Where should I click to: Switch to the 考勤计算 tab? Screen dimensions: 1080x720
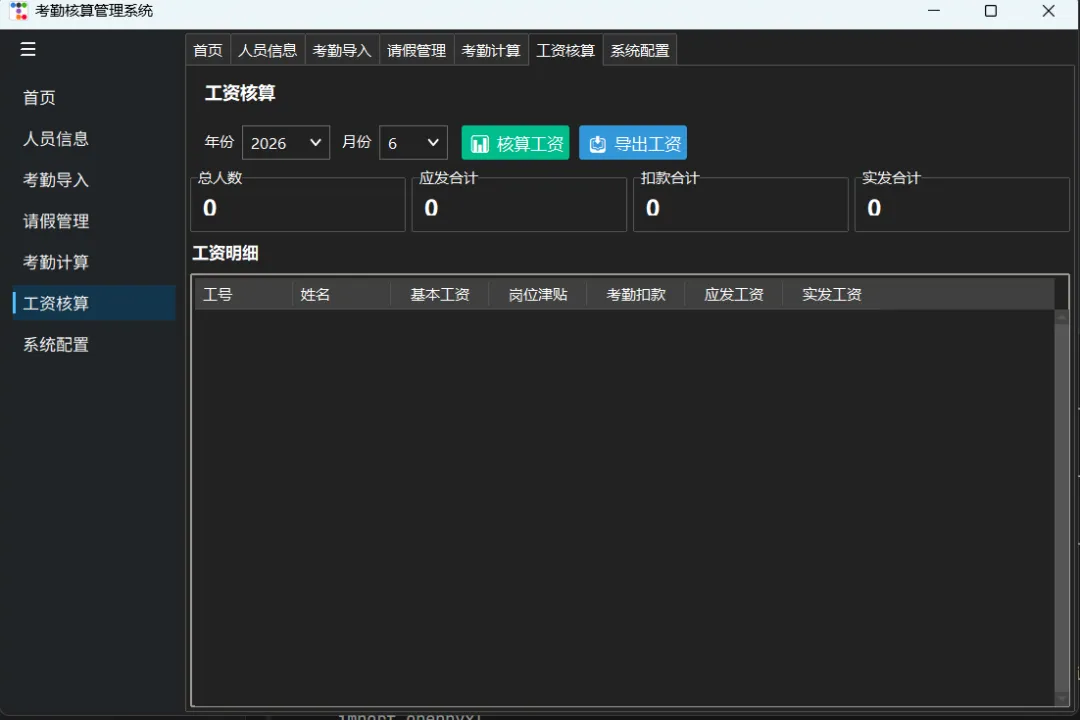[x=490, y=50]
